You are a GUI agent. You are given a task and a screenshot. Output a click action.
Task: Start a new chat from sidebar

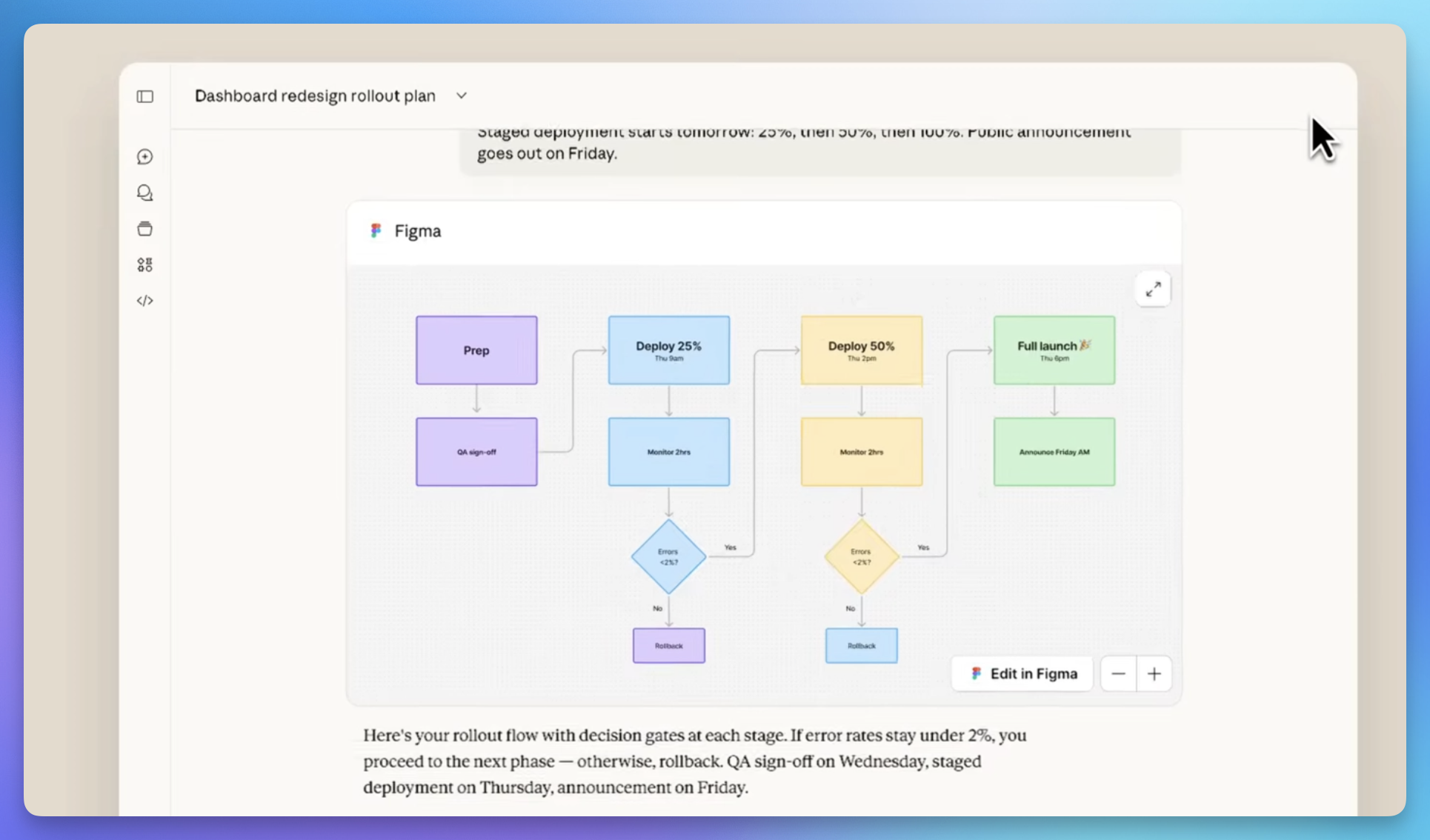click(x=145, y=156)
